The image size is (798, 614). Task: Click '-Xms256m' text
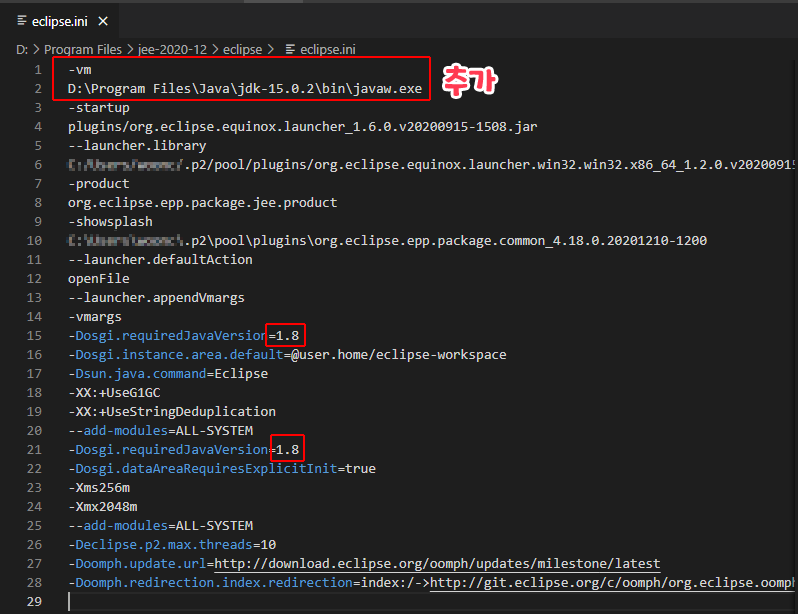[99, 488]
